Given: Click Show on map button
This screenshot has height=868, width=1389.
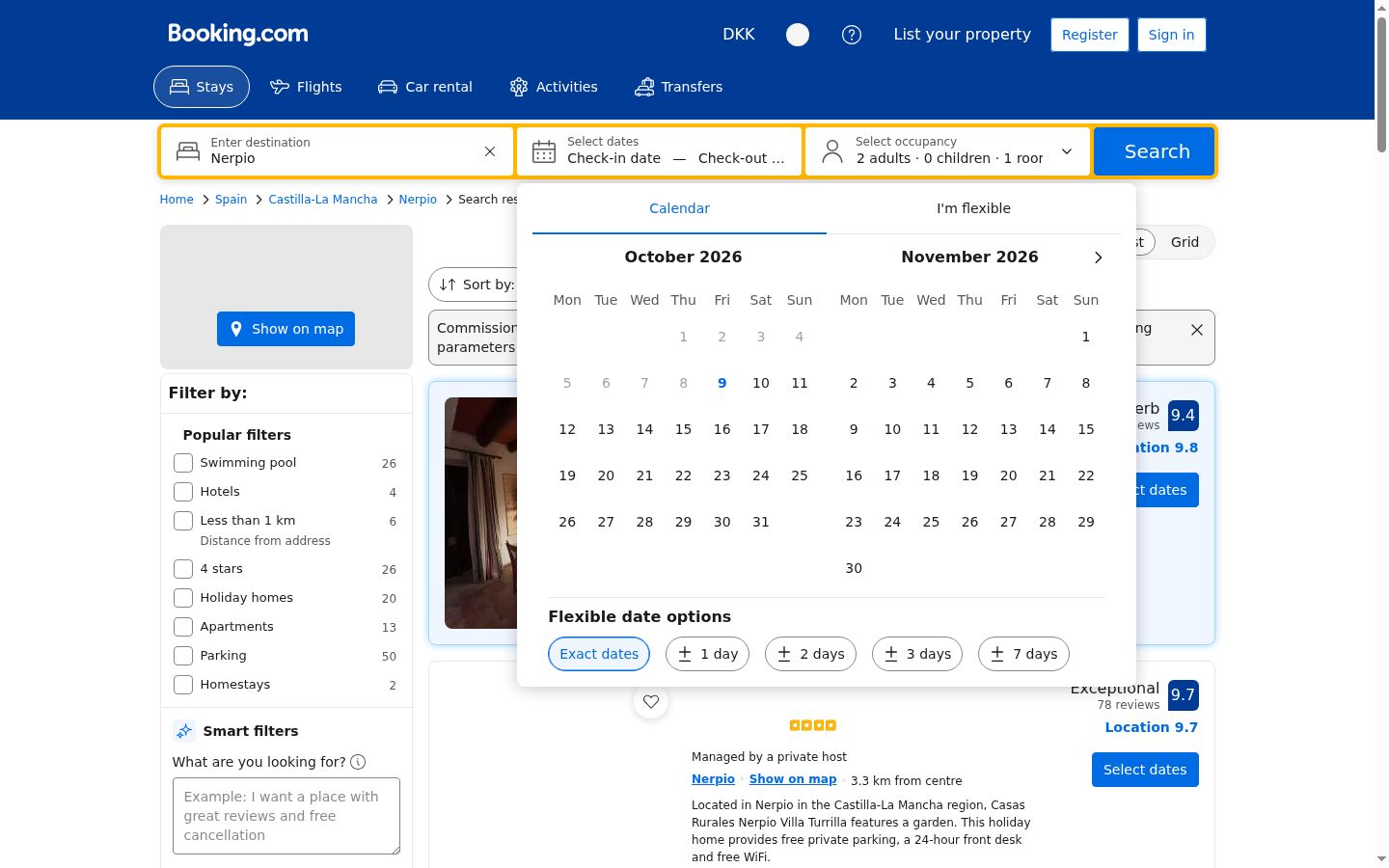Looking at the screenshot, I should pos(286,329).
